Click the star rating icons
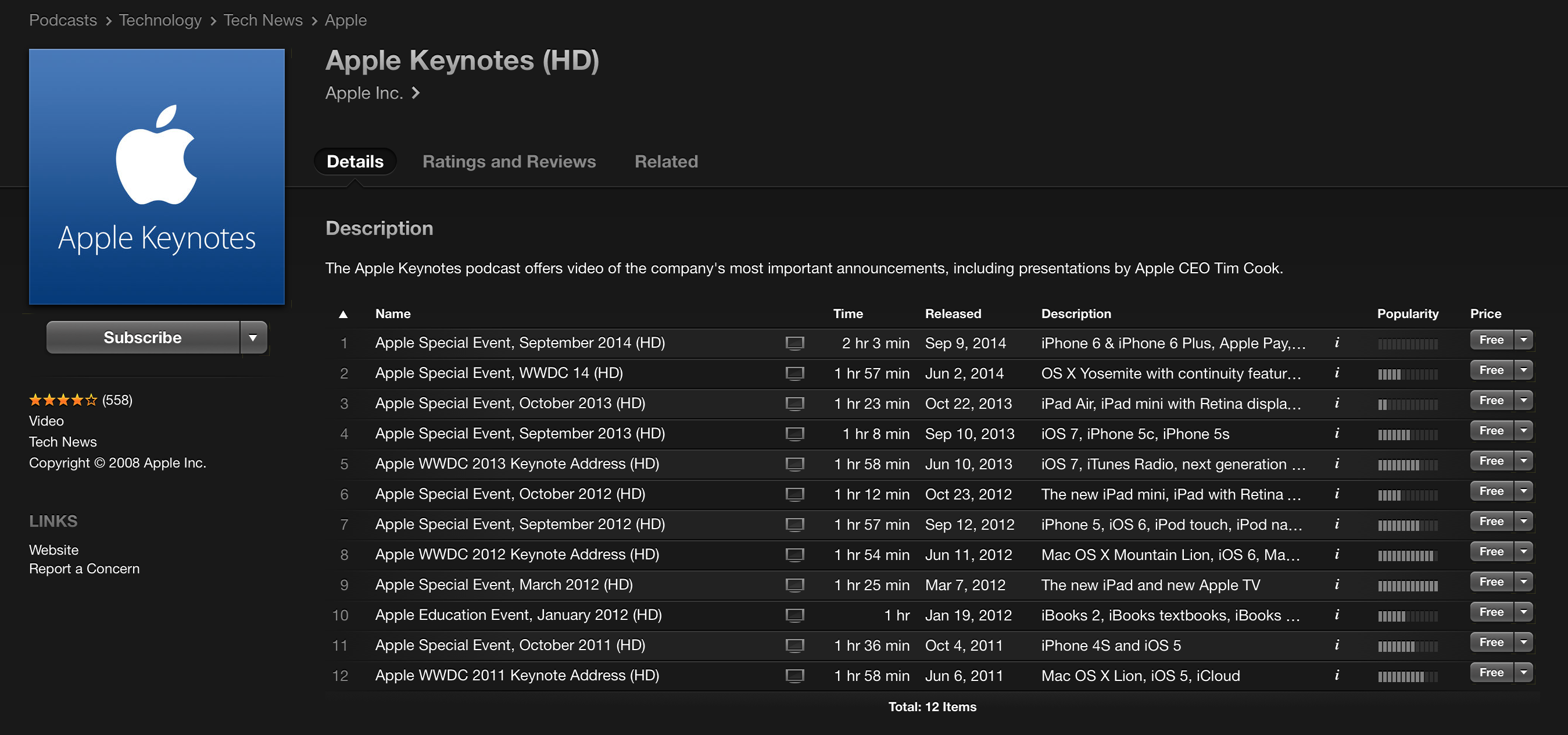1568x735 pixels. (63, 400)
